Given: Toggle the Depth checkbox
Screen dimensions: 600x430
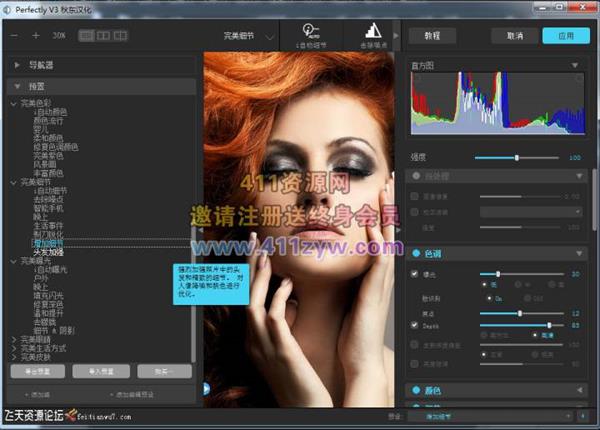Looking at the screenshot, I should point(416,324).
